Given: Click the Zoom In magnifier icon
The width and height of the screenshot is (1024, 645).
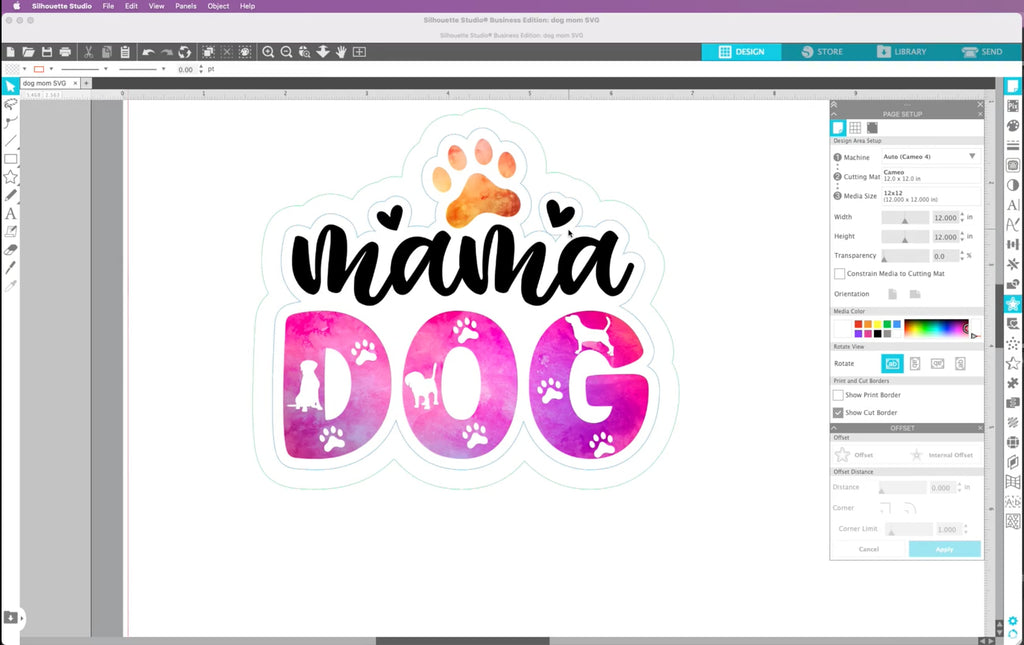Looking at the screenshot, I should 268,52.
